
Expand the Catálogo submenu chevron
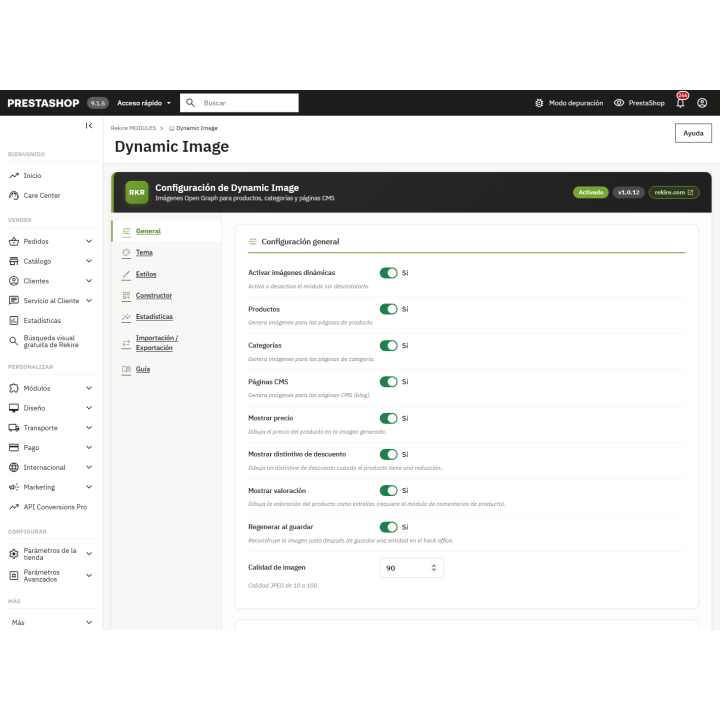89,261
